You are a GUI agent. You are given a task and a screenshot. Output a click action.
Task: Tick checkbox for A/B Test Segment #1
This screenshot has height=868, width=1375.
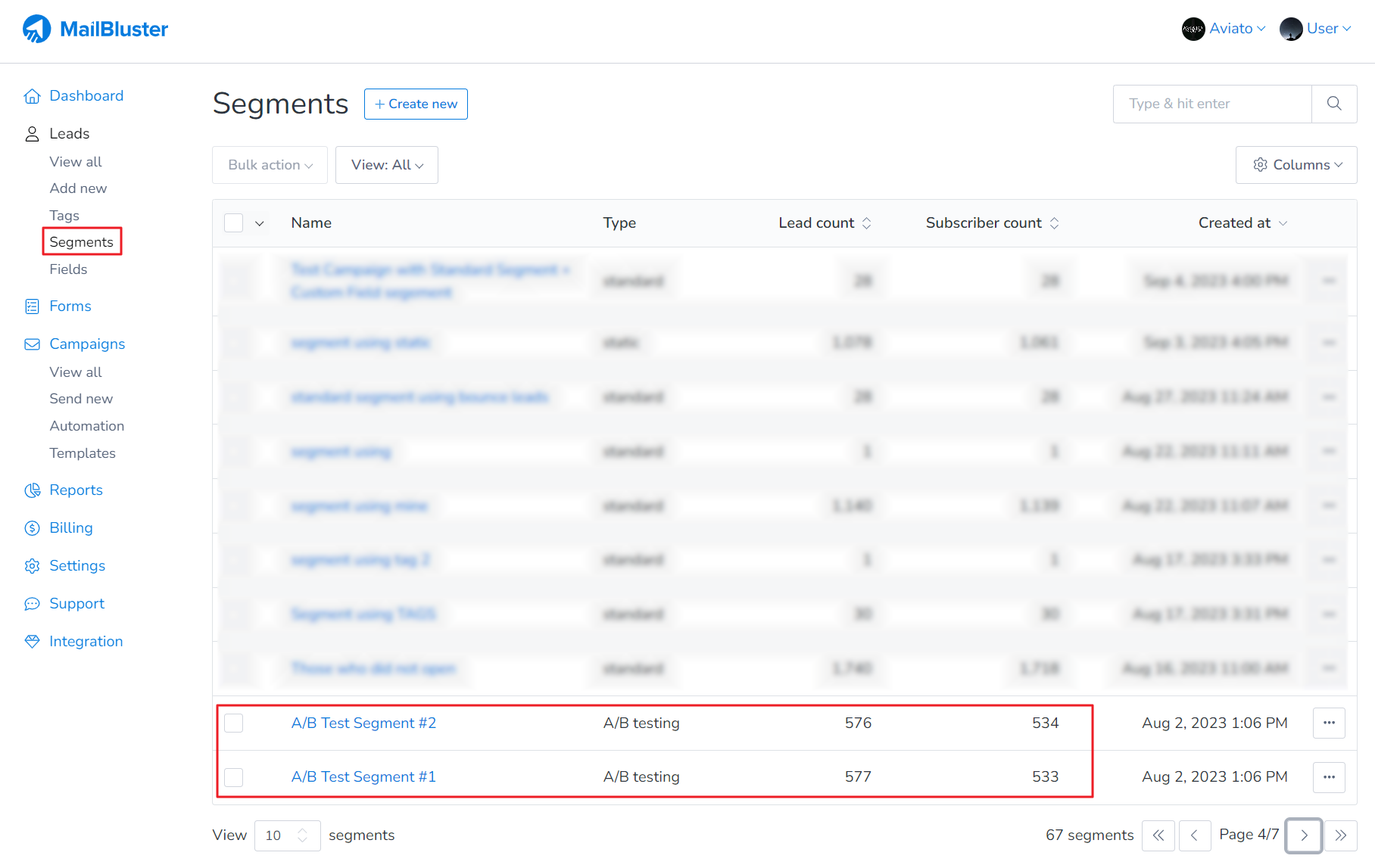[234, 777]
